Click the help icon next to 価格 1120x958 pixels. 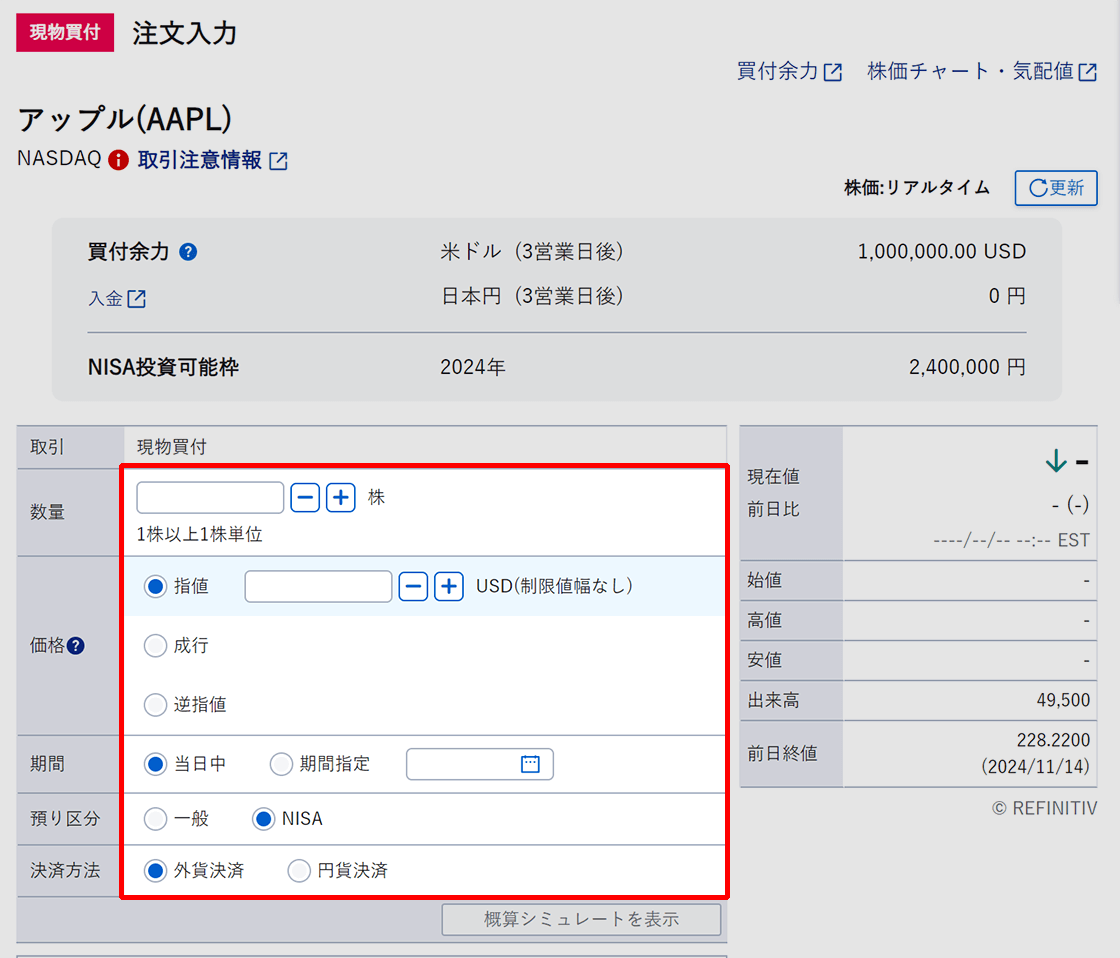[x=76, y=646]
